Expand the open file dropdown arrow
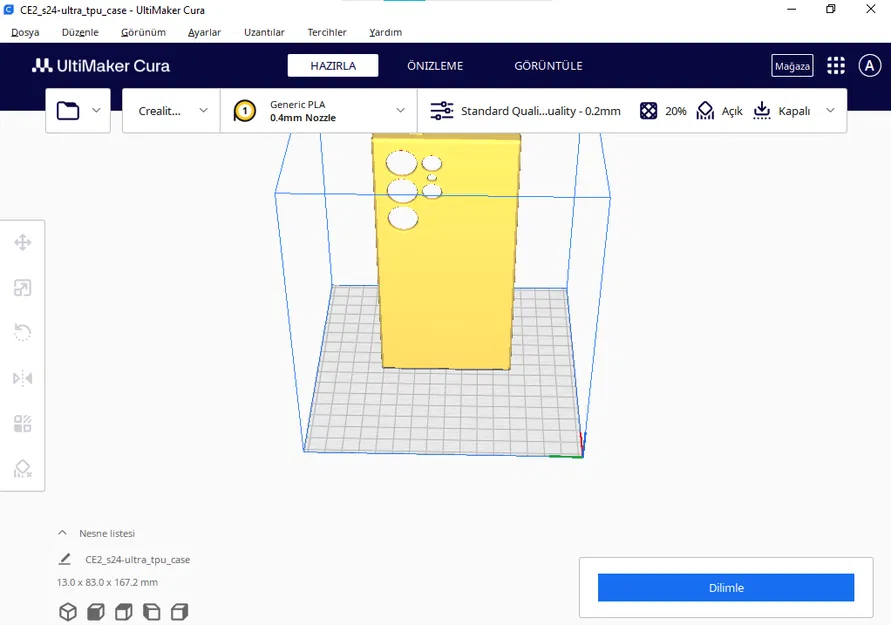Viewport: 891px width, 625px height. pyautogui.click(x=97, y=110)
